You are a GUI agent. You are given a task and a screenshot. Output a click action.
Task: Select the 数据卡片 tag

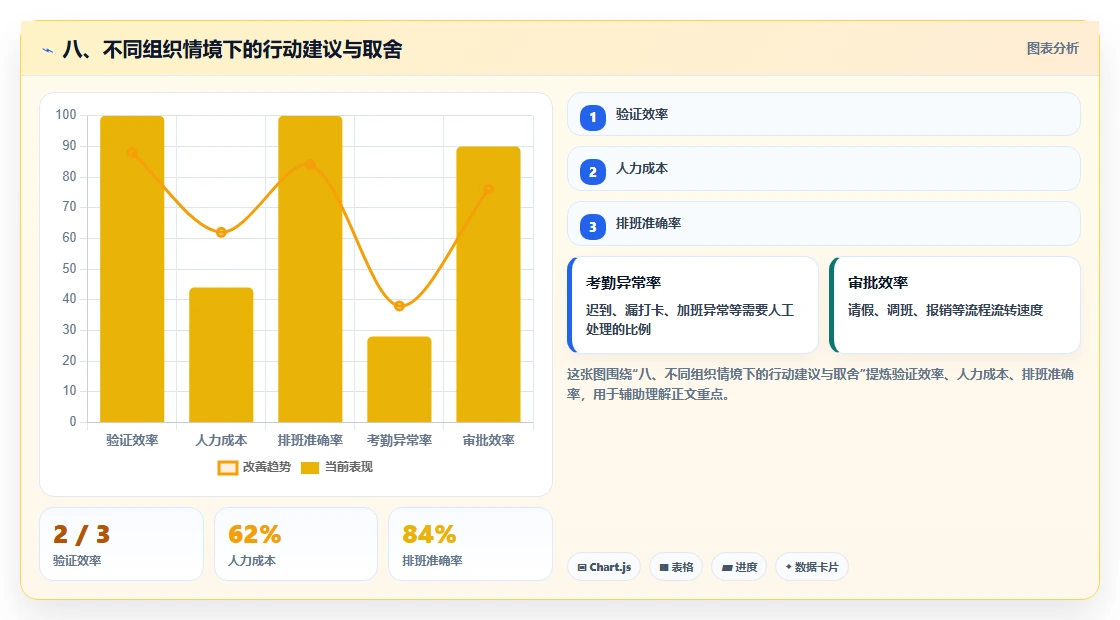pyautogui.click(x=811, y=567)
